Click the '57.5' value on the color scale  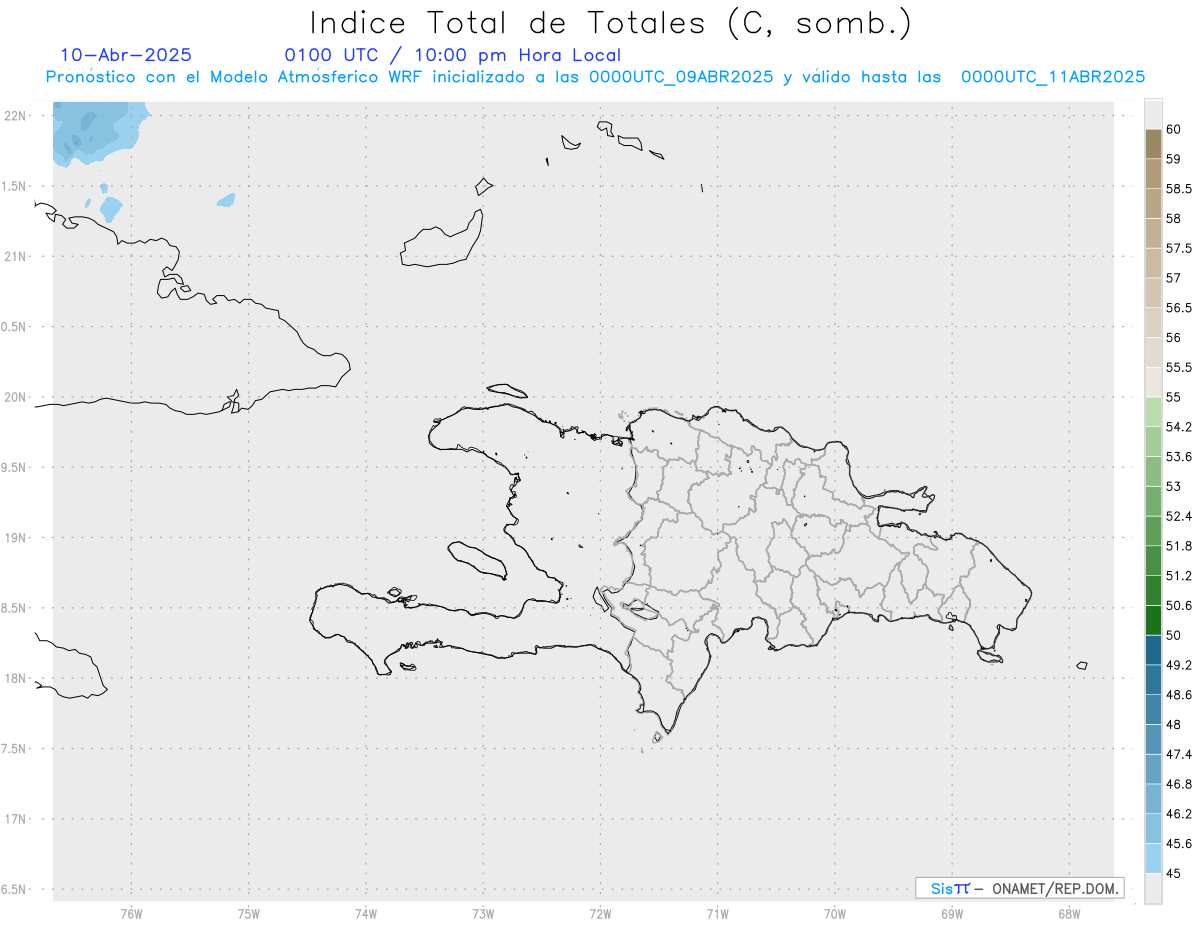pos(1178,249)
